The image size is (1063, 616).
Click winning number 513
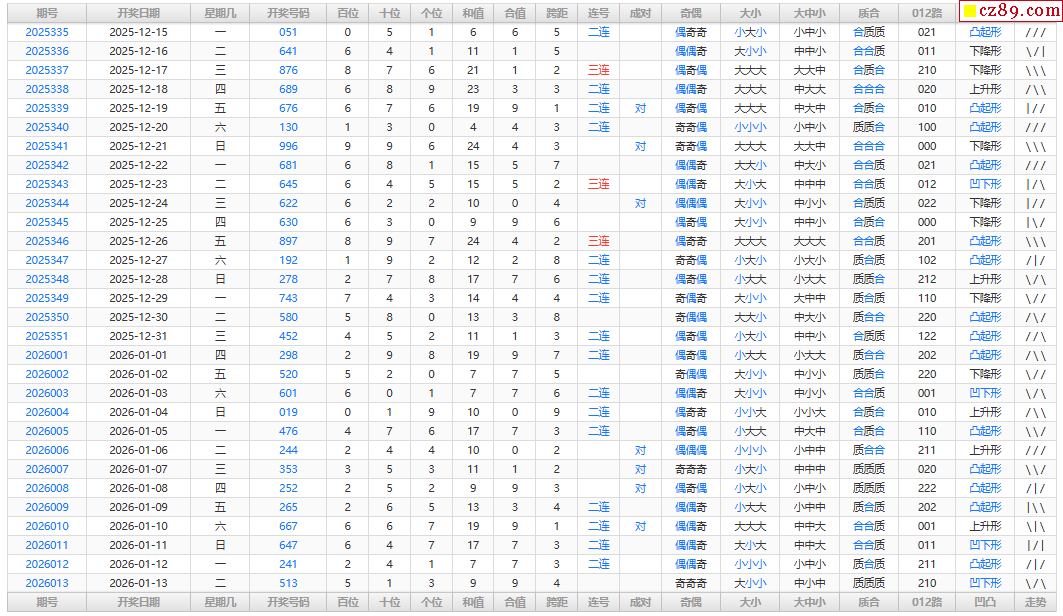[288, 582]
